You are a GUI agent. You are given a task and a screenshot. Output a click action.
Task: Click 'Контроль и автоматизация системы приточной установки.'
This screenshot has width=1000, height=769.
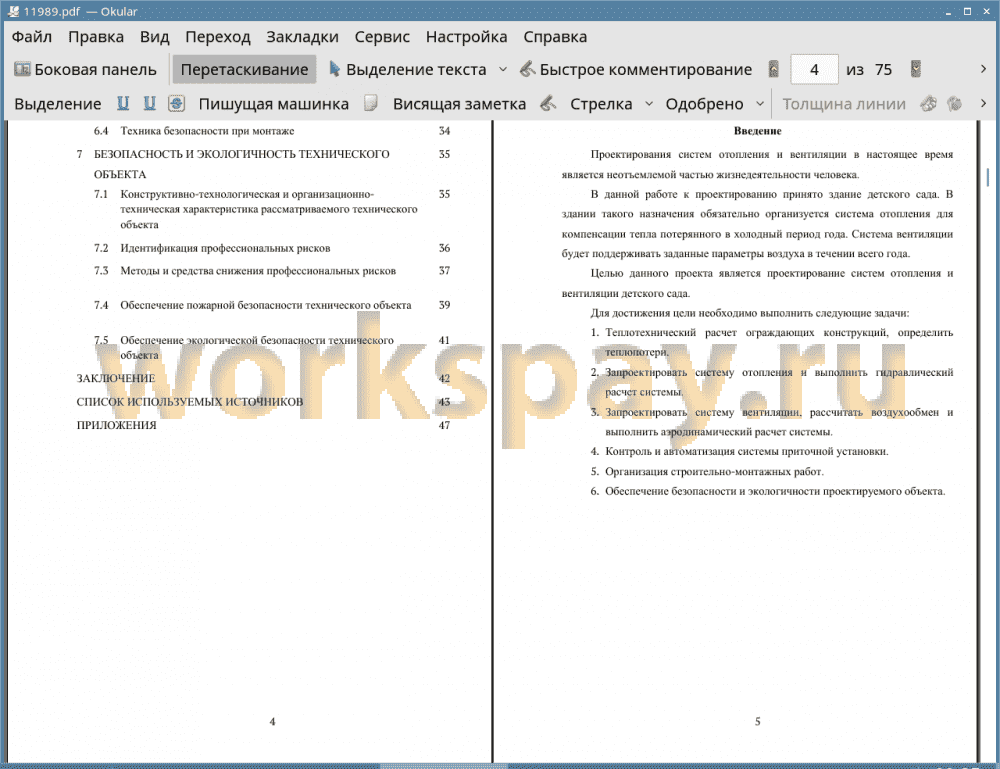pos(747,451)
